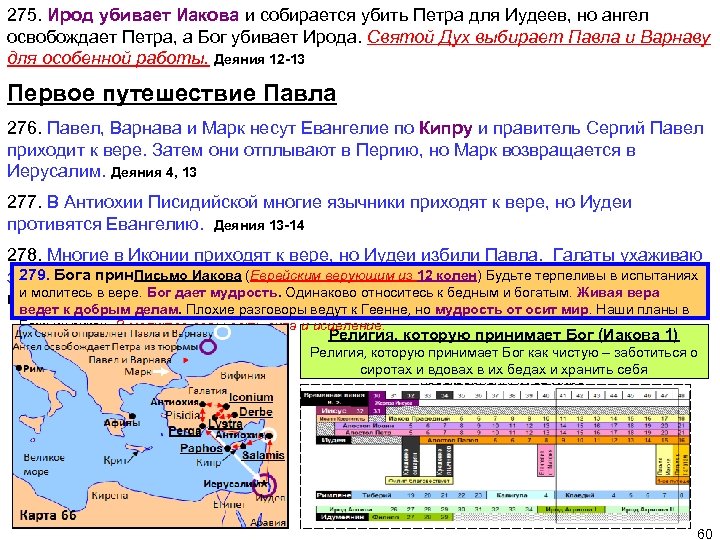Open the link 'Еврейским верующим из 12 колен'

tap(363, 276)
